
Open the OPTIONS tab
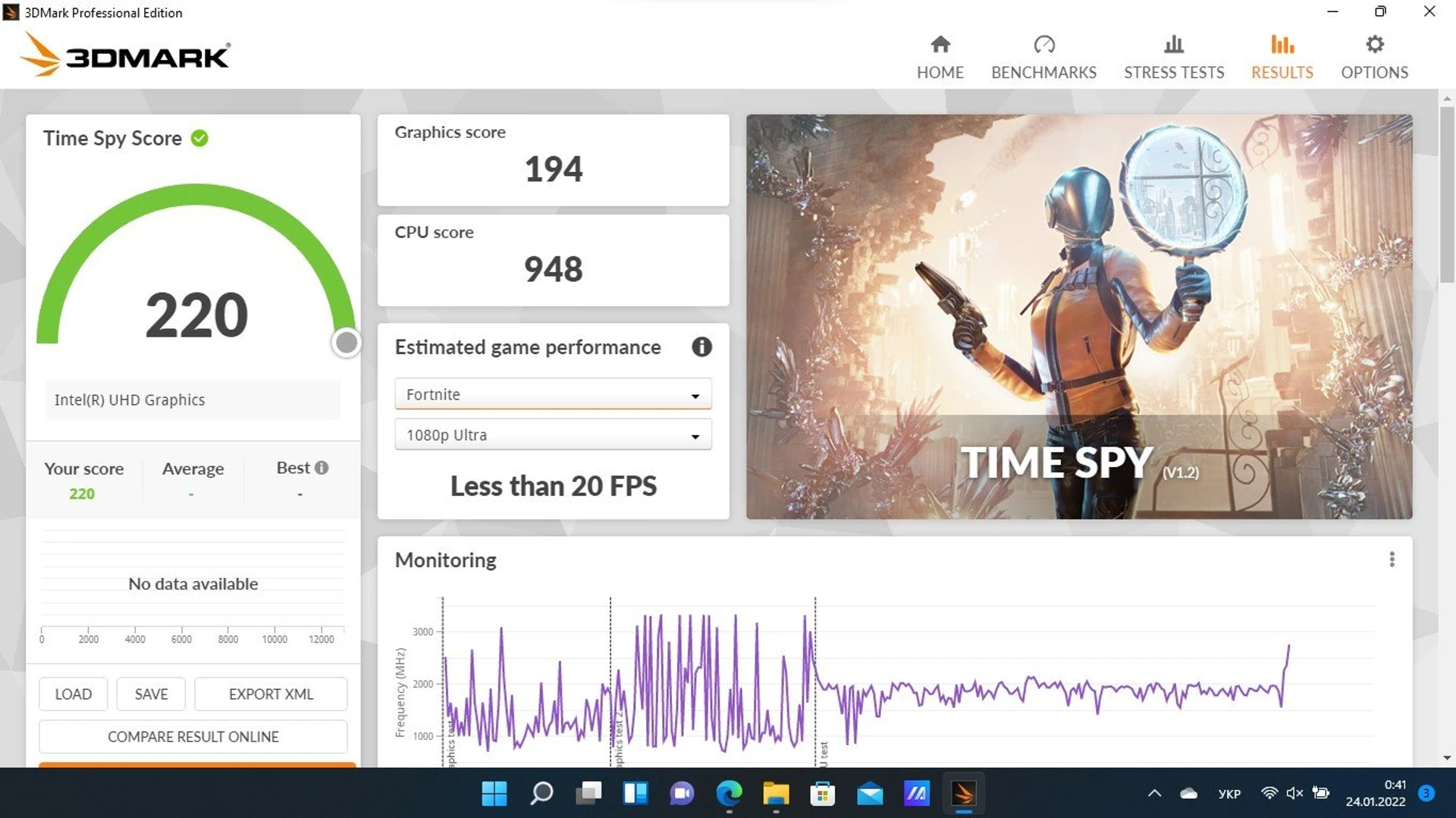click(x=1374, y=58)
